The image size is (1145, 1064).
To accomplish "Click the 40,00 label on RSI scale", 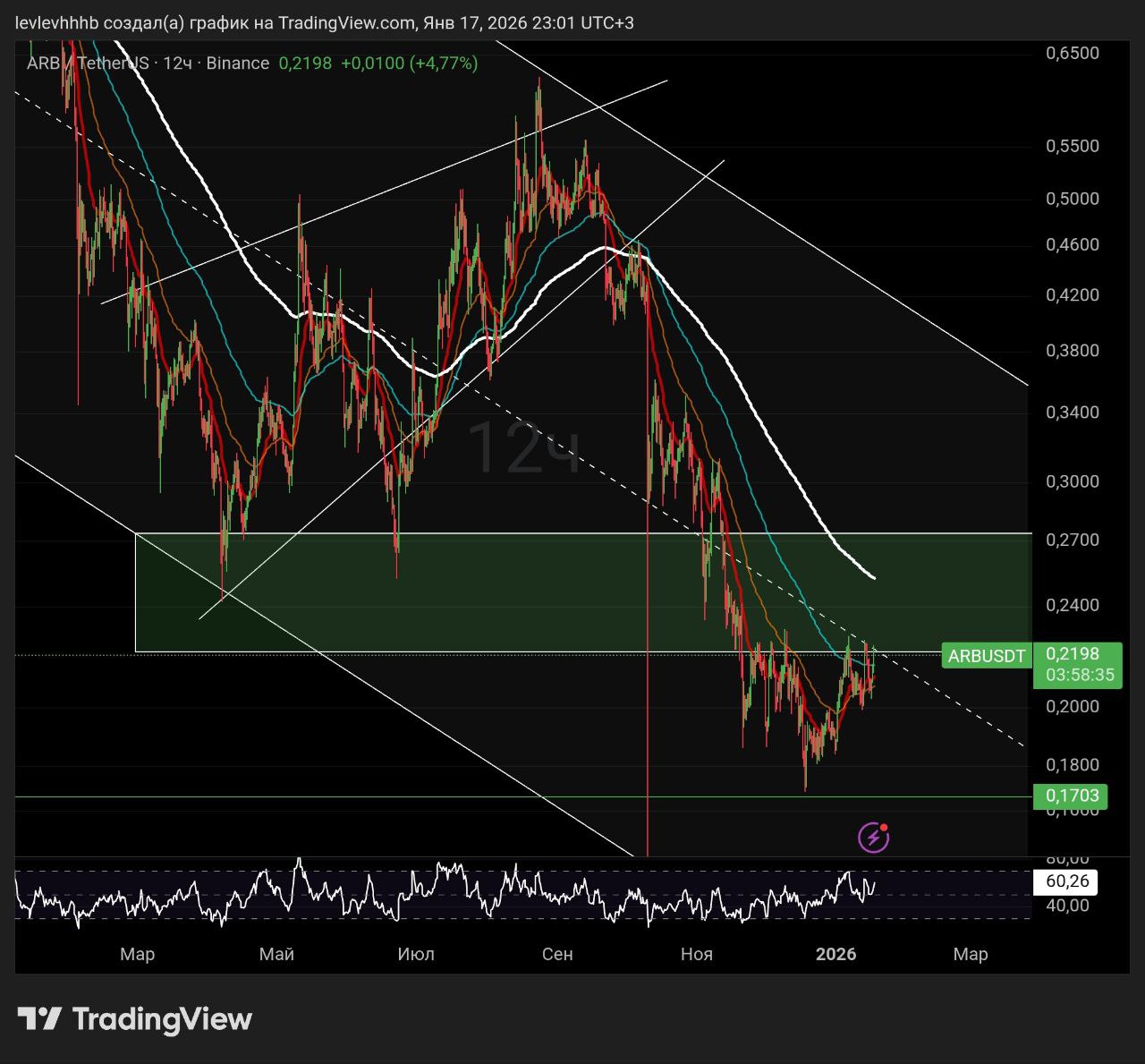I will pyautogui.click(x=1066, y=906).
